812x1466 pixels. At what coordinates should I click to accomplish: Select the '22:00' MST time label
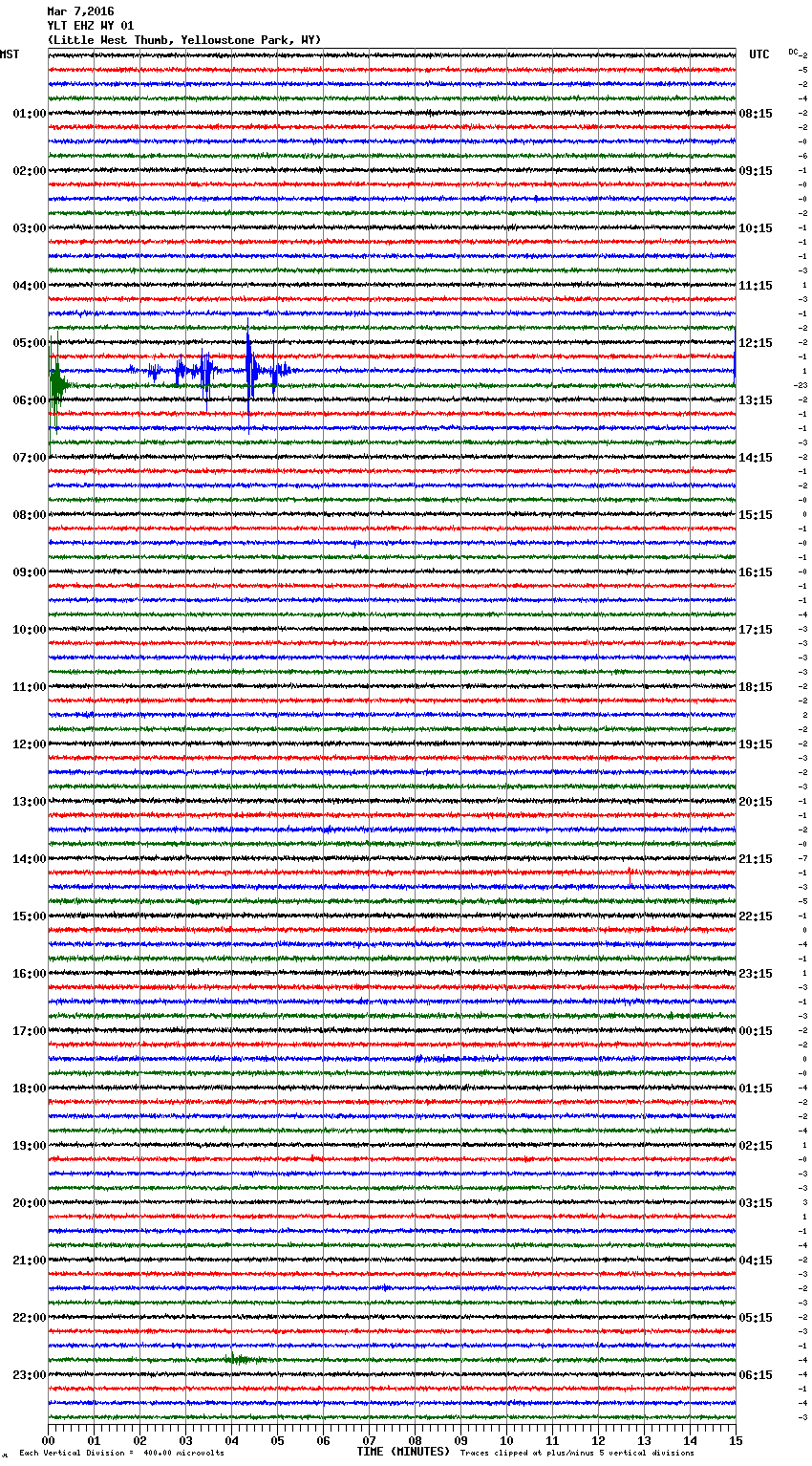(x=29, y=1318)
